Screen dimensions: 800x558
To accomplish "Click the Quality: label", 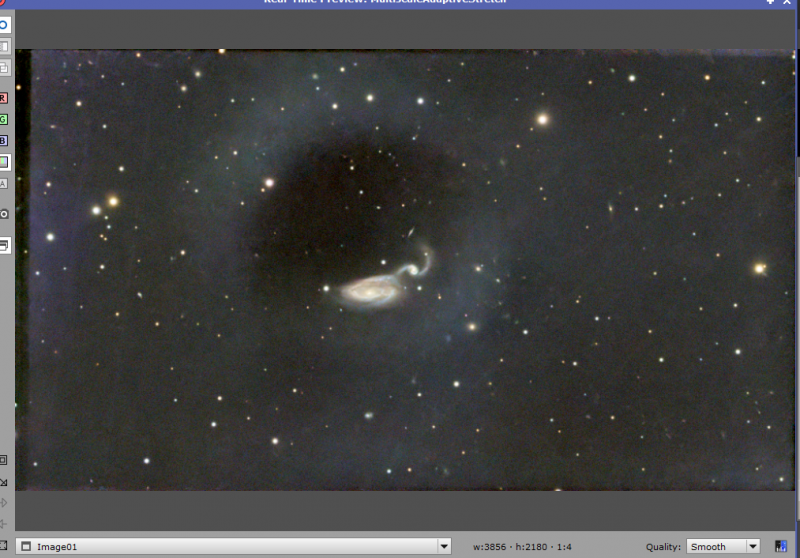I will click(x=663, y=547).
